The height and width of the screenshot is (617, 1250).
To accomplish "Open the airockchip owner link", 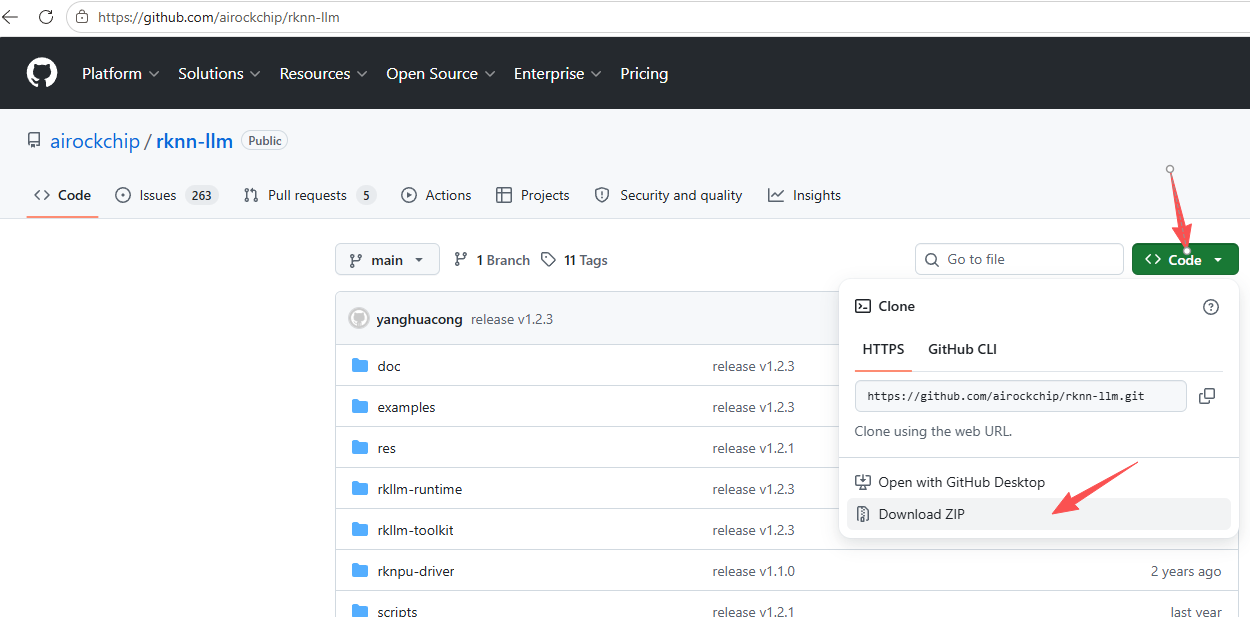I will pos(95,141).
